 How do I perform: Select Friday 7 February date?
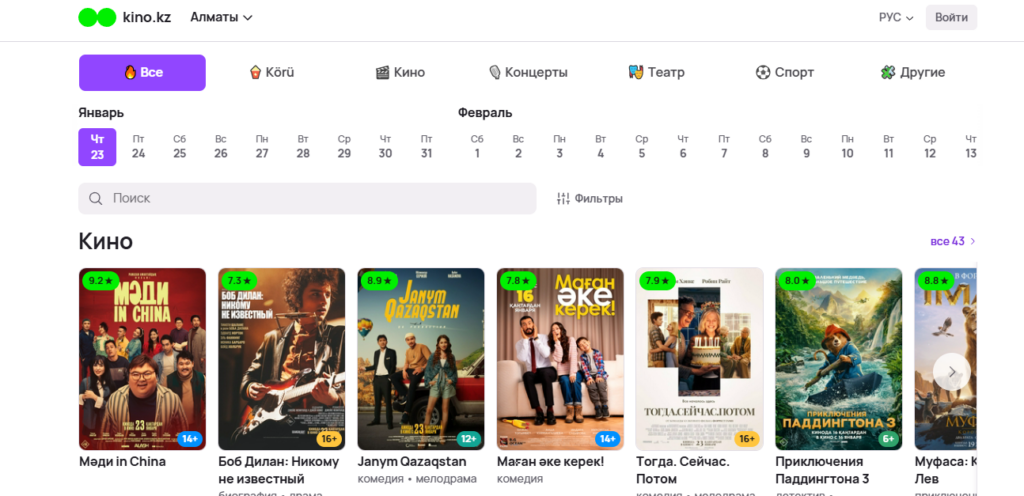pyautogui.click(x=724, y=147)
